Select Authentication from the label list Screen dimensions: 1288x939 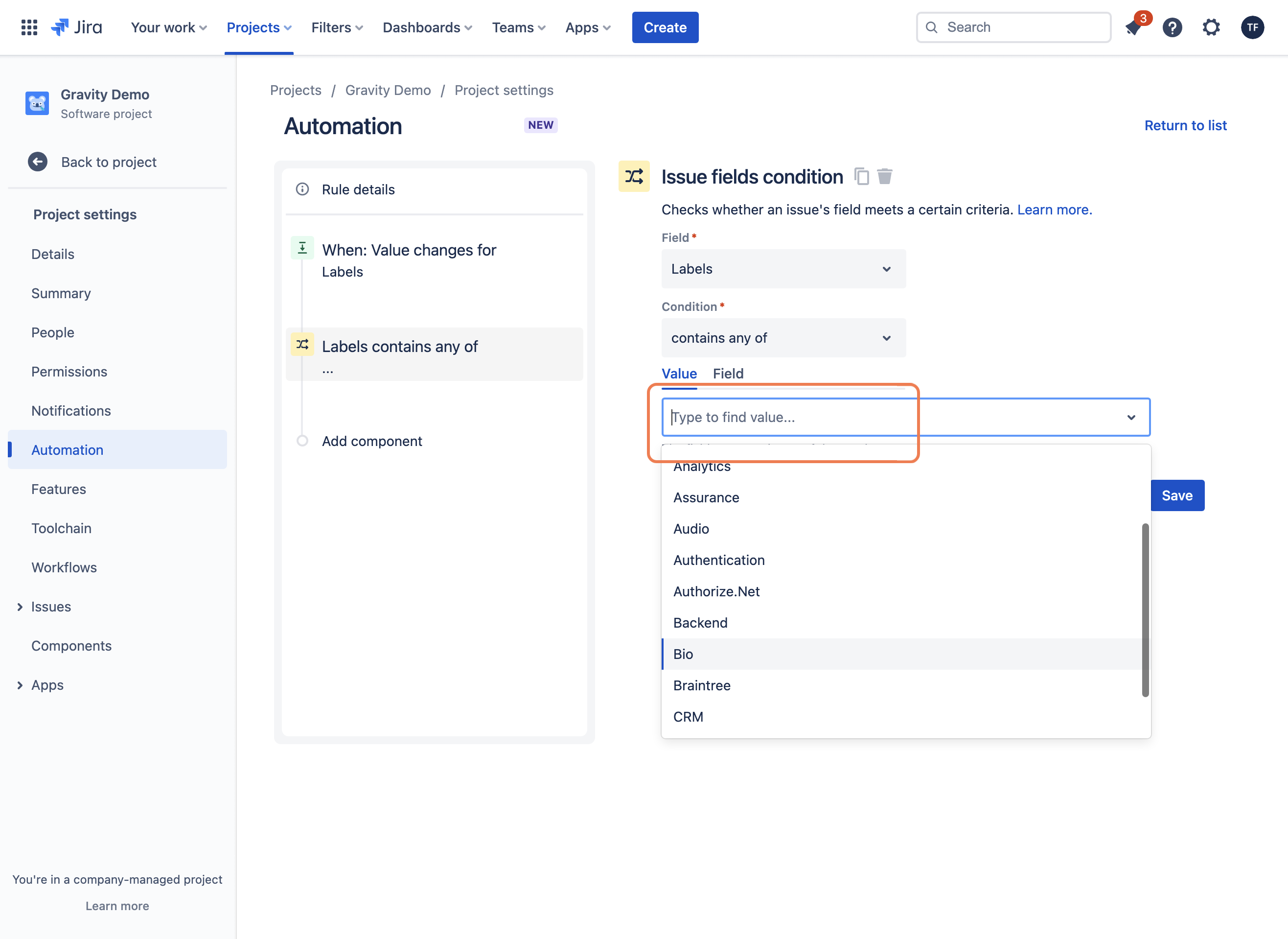click(x=902, y=561)
